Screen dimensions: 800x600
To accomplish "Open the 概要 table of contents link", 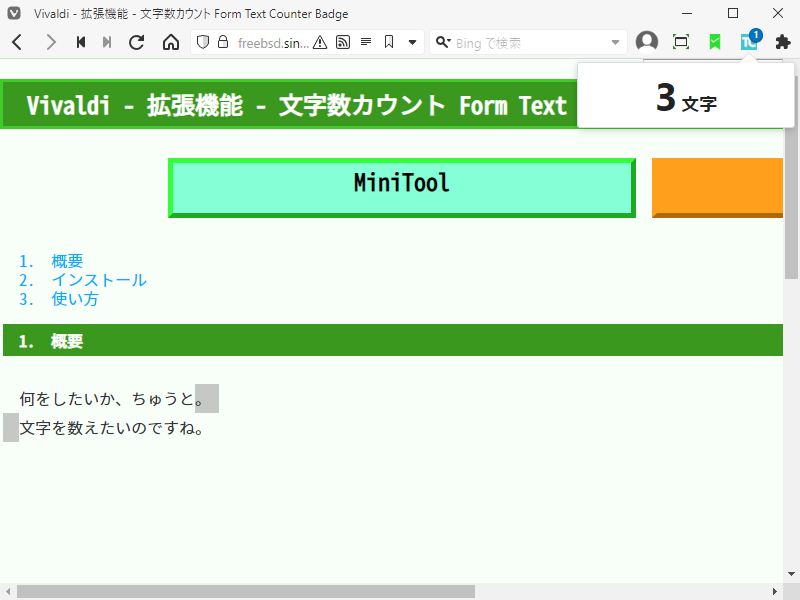I will pyautogui.click(x=67, y=261).
